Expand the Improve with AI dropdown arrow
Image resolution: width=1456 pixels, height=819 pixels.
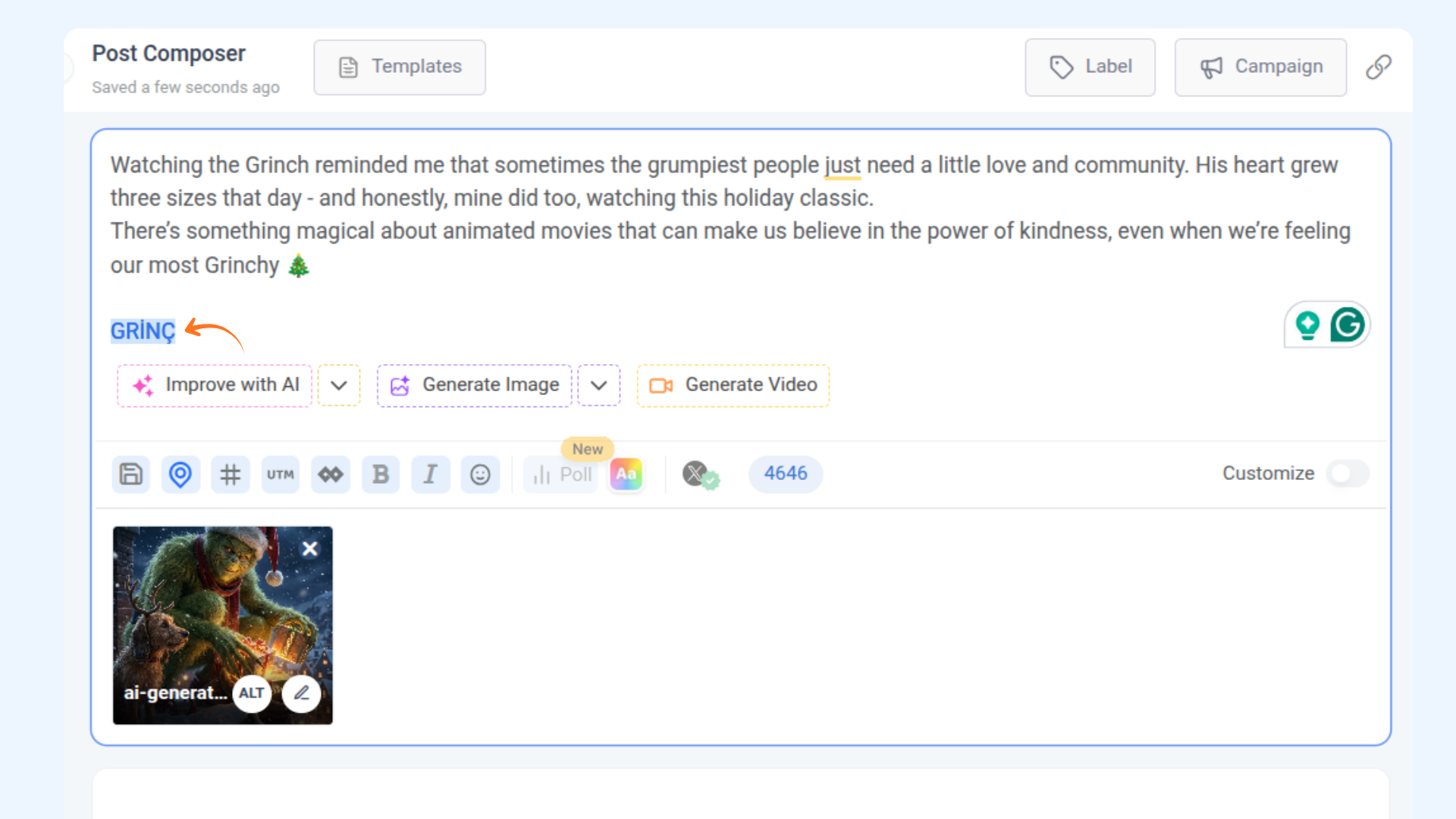tap(339, 385)
